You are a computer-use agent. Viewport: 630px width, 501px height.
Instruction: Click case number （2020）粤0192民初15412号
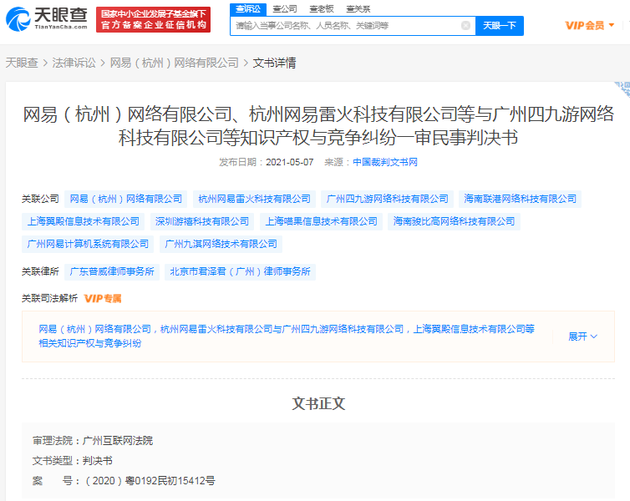[149, 481]
